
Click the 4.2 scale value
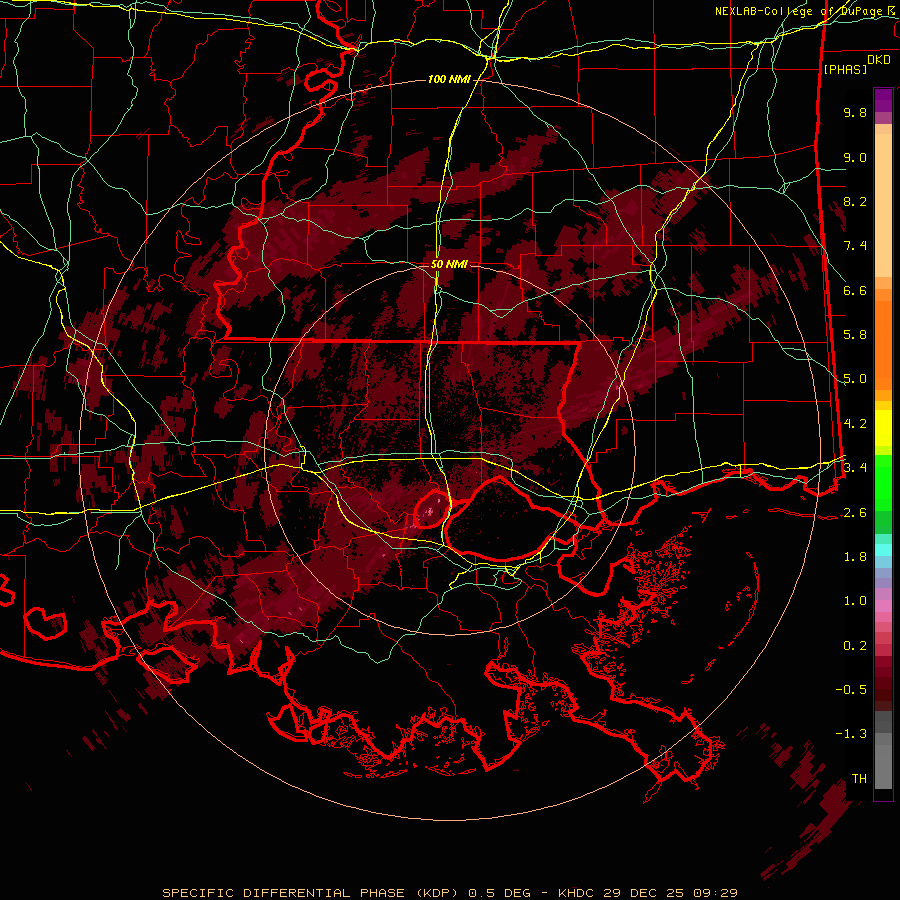coord(855,424)
